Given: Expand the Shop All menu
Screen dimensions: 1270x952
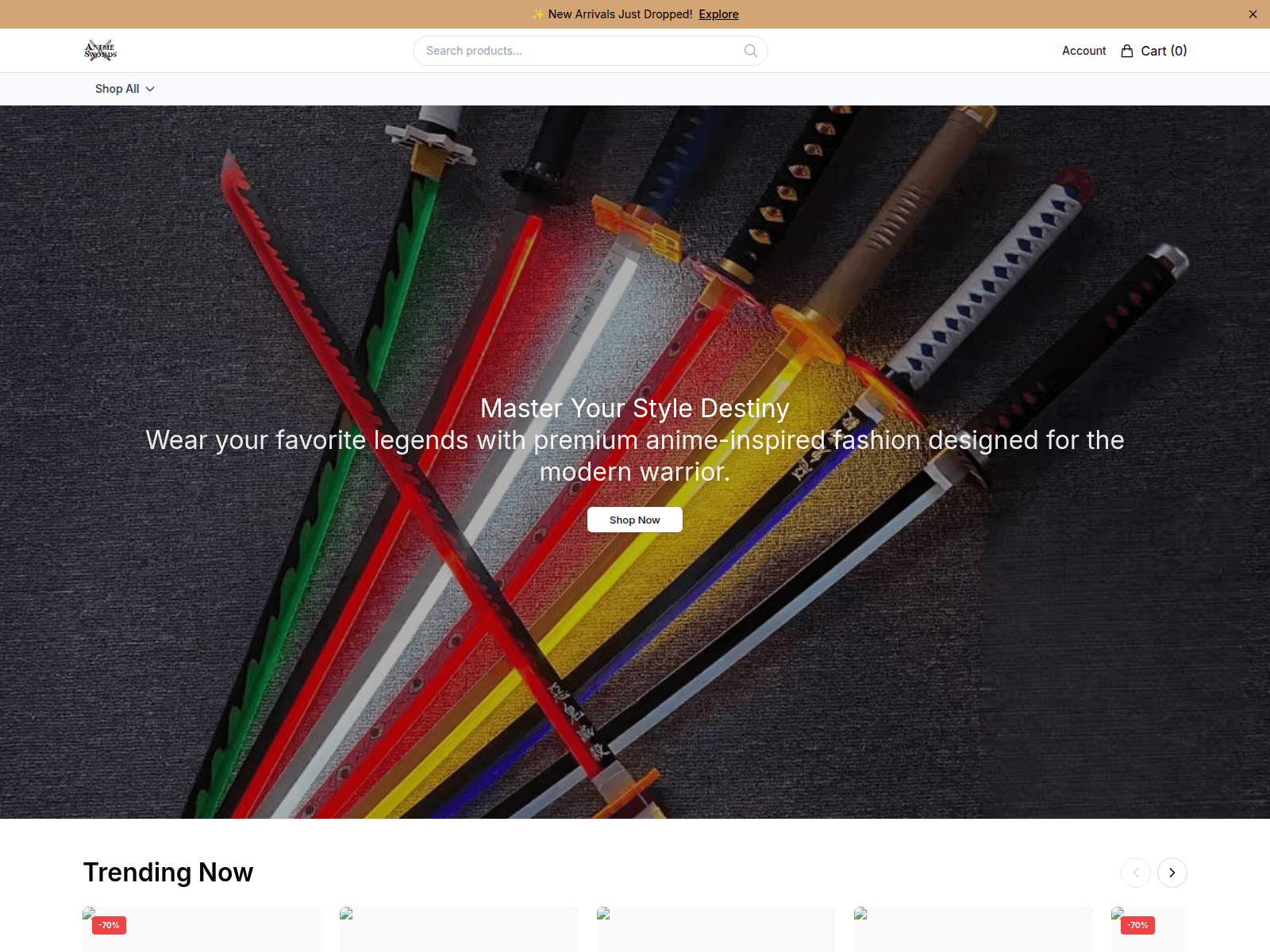Looking at the screenshot, I should pyautogui.click(x=125, y=89).
